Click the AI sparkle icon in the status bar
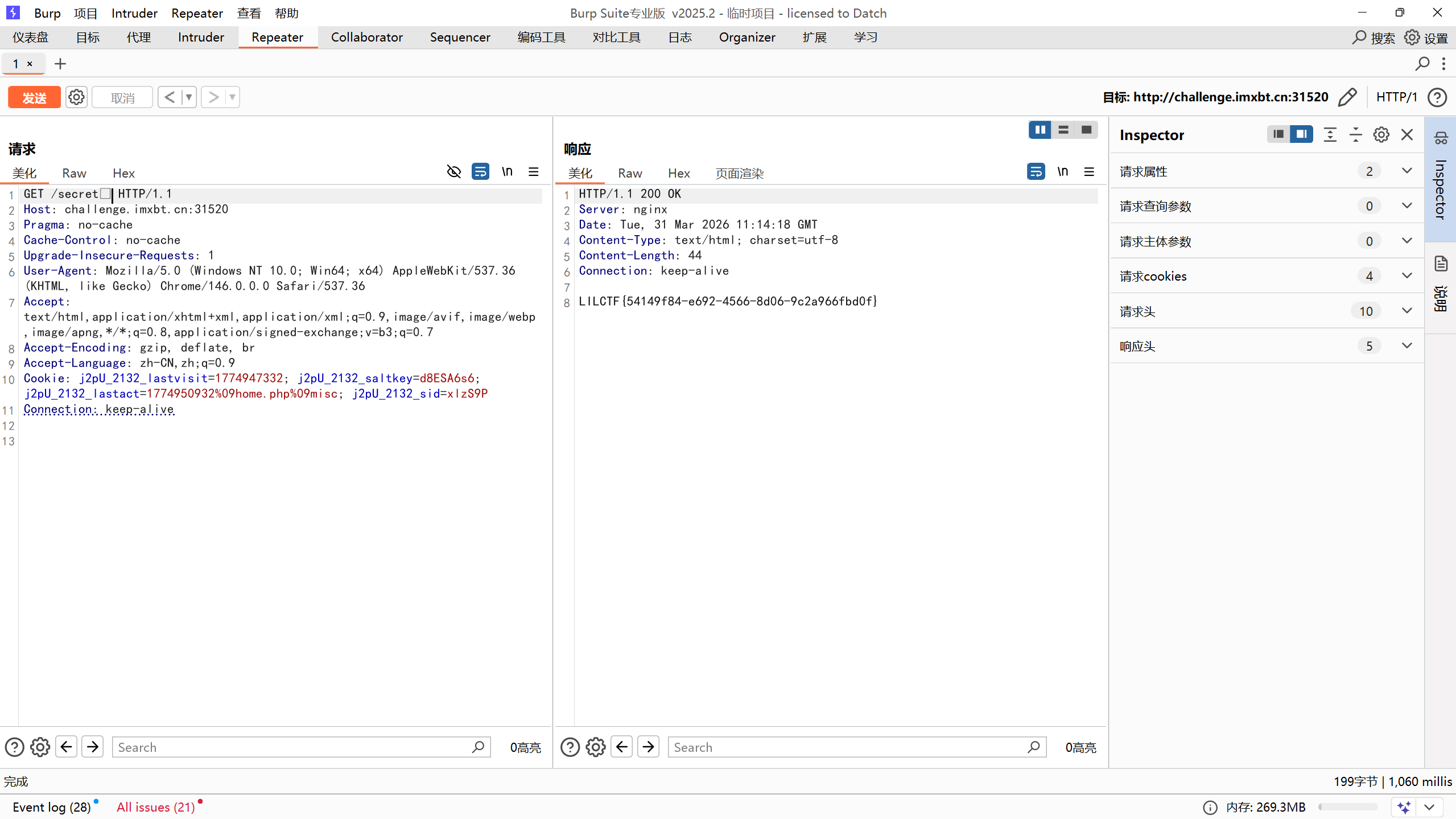This screenshot has width=1456, height=819. coord(1404,807)
